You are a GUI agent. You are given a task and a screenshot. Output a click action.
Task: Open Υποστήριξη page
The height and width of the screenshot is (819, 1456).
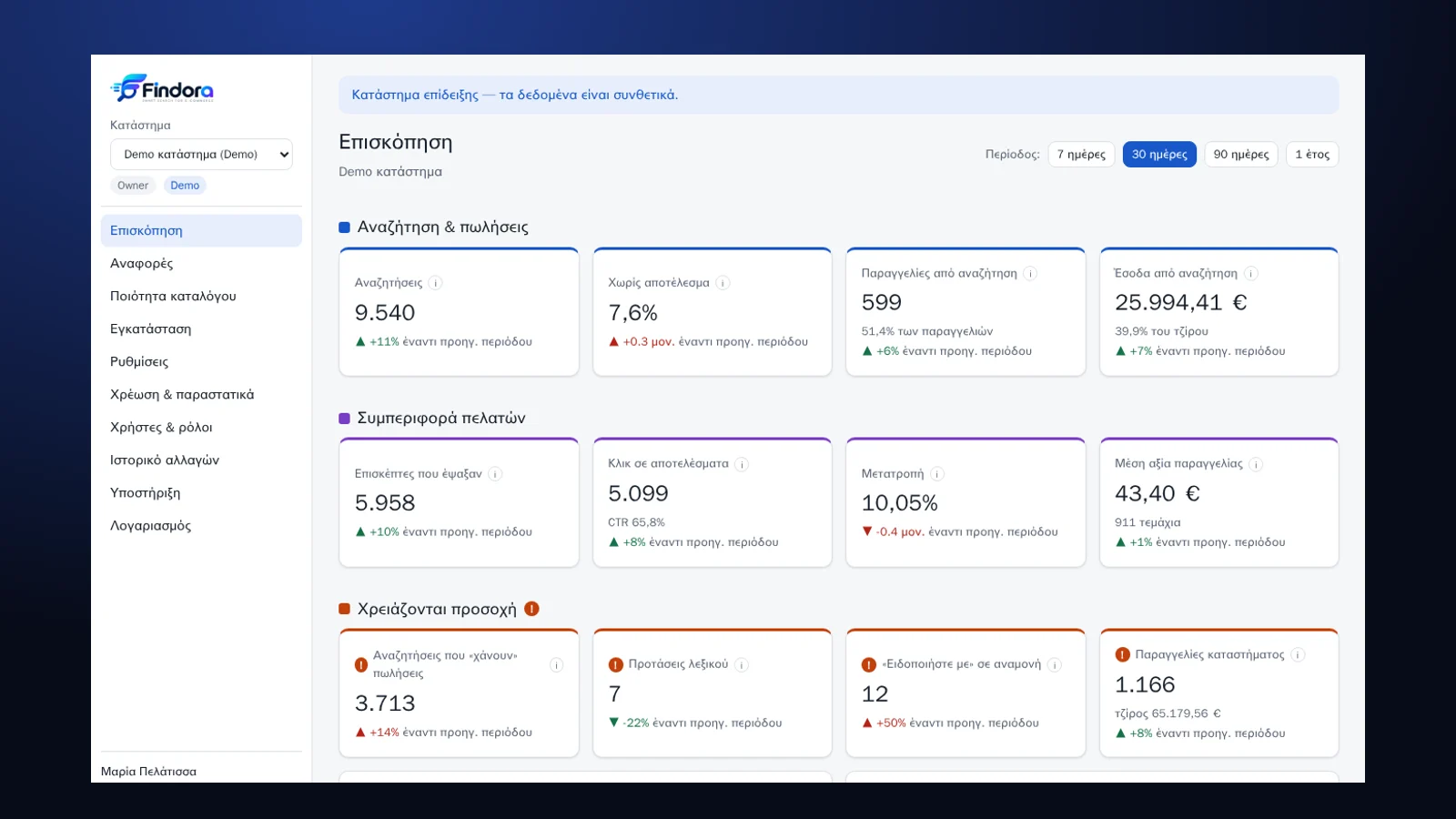point(201,493)
